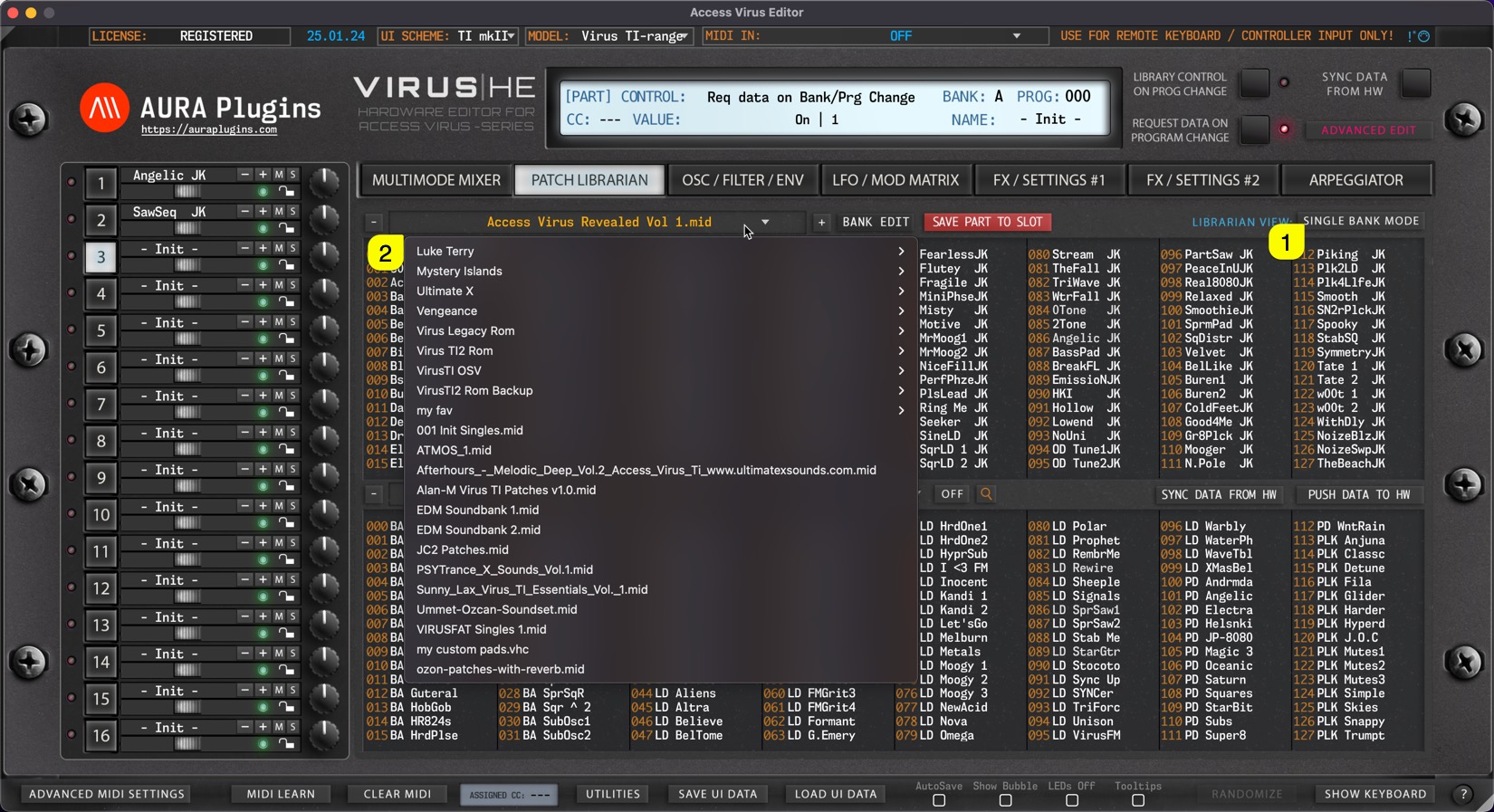1494x812 pixels.
Task: Enable the AutoSave checkbox
Action: click(939, 800)
